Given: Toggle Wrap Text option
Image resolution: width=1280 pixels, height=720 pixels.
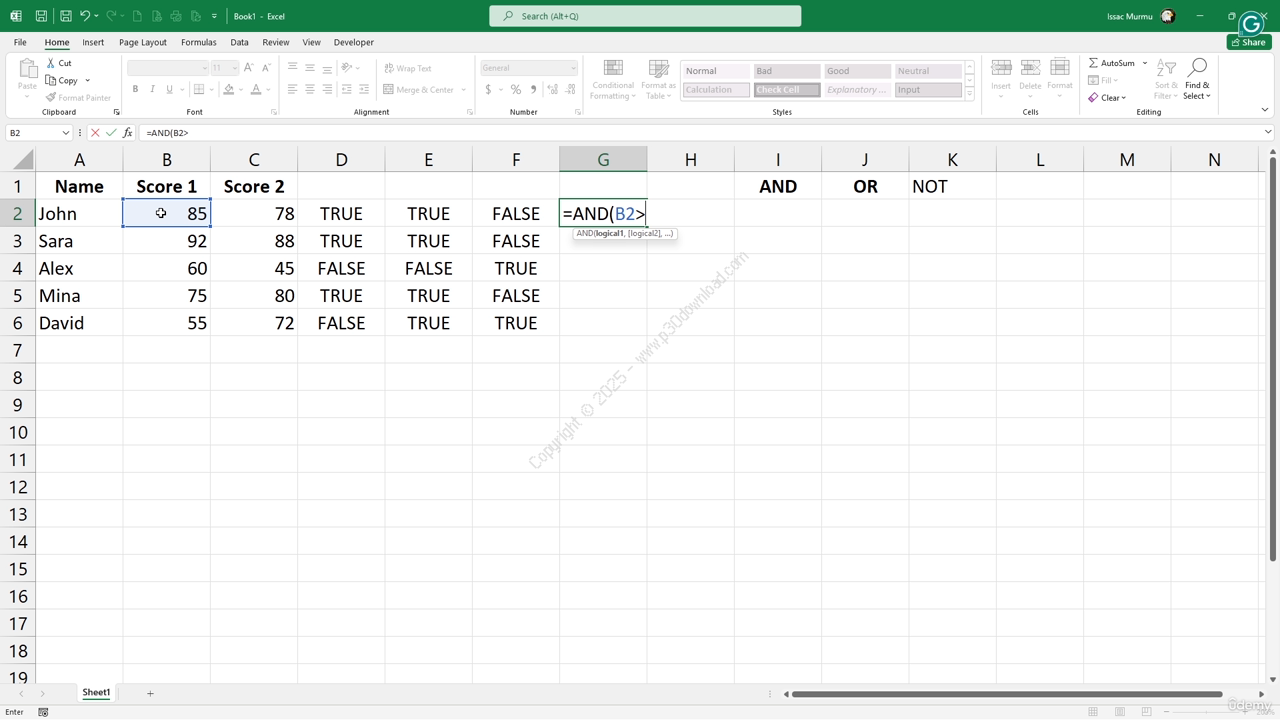Looking at the screenshot, I should (408, 68).
